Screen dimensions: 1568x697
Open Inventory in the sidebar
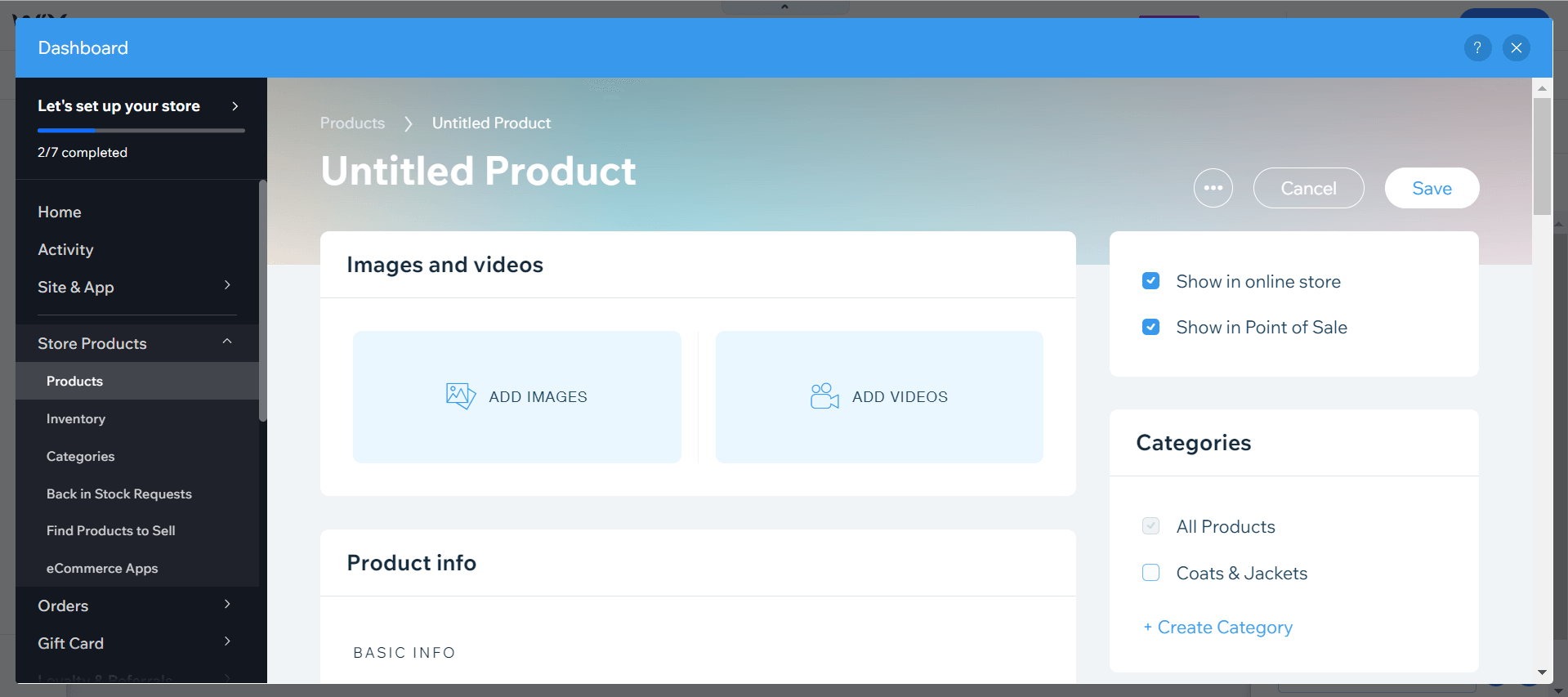click(x=76, y=418)
